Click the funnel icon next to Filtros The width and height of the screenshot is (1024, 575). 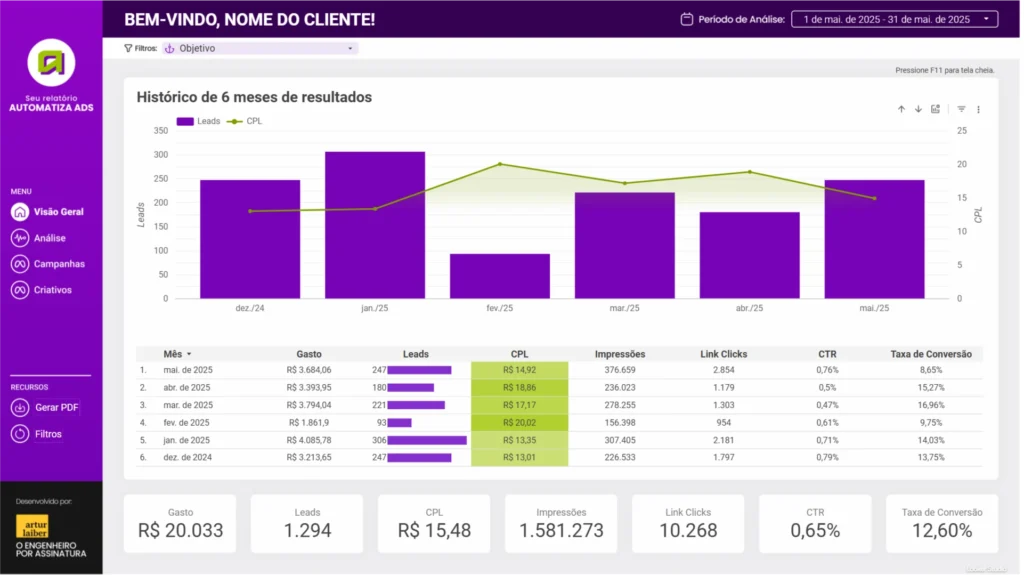[128, 48]
